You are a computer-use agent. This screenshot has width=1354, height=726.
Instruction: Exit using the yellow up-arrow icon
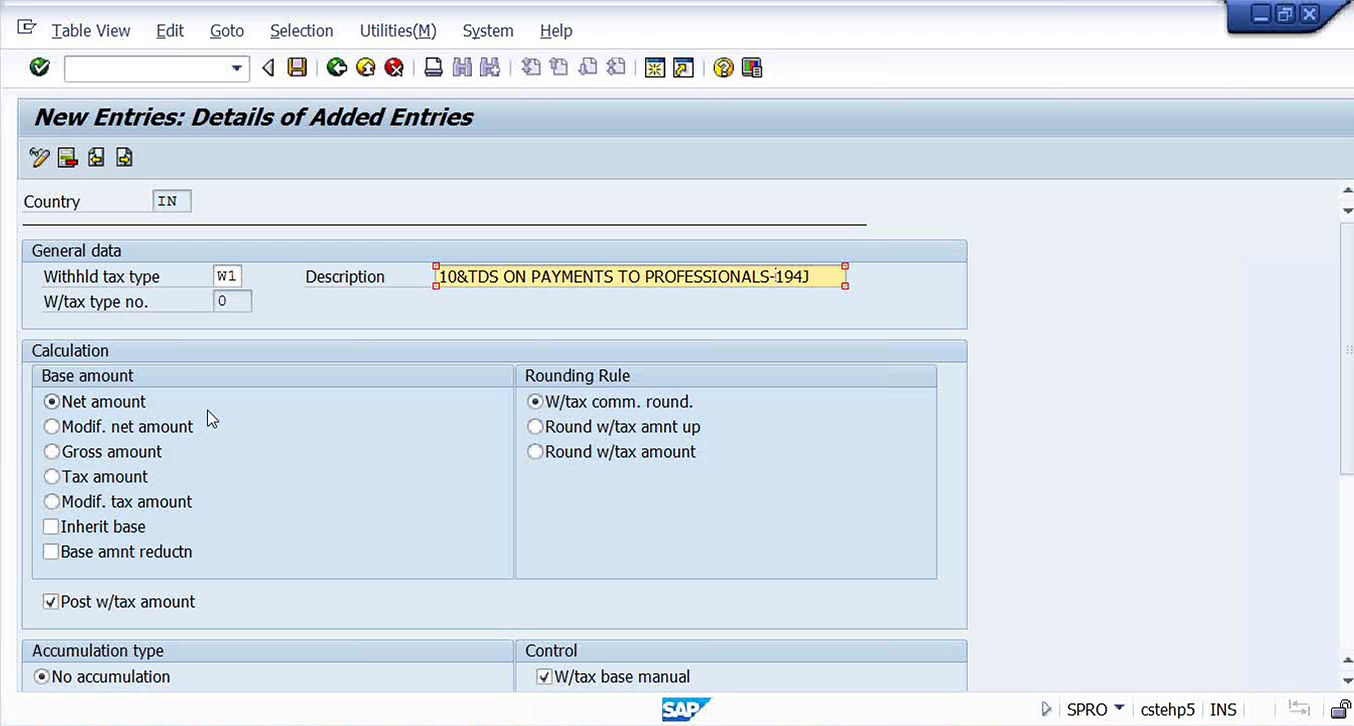tap(366, 67)
